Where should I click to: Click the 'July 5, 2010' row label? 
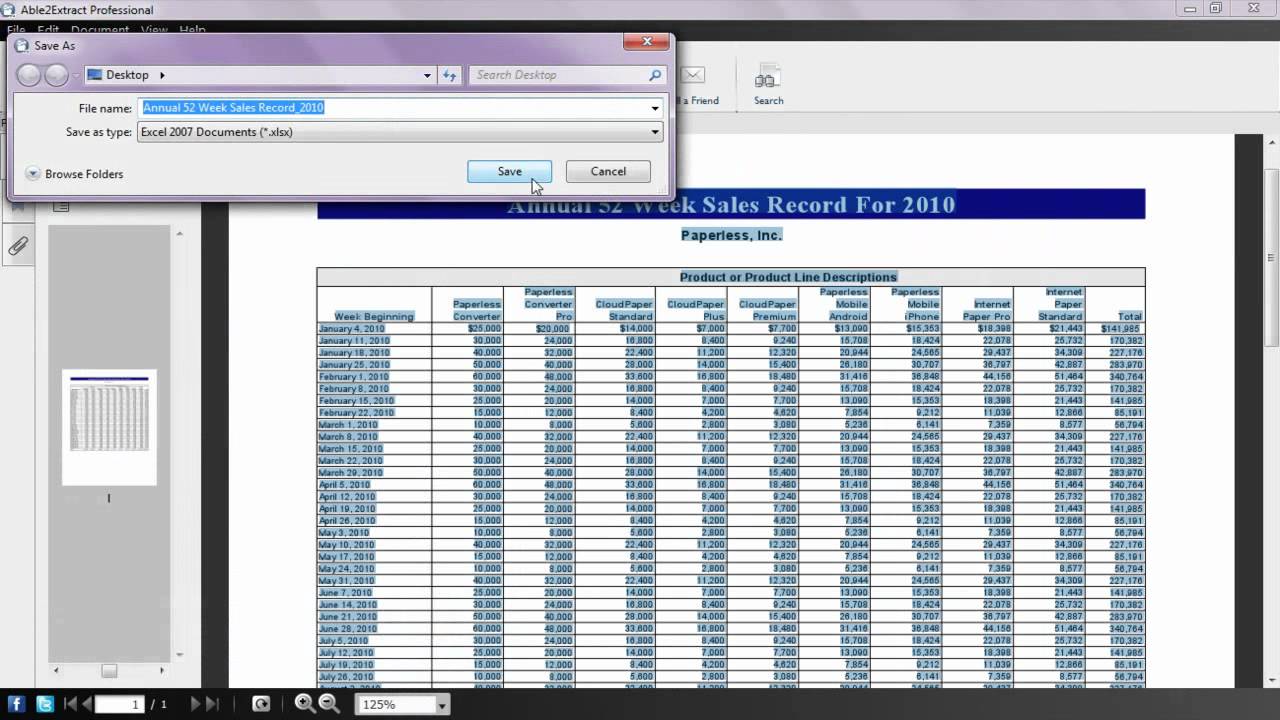(x=344, y=640)
